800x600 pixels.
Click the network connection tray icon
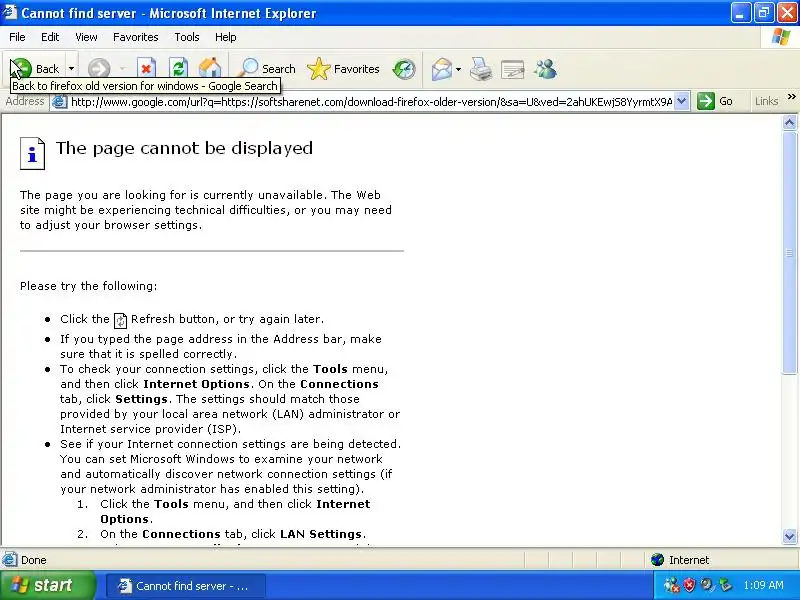tap(672, 585)
